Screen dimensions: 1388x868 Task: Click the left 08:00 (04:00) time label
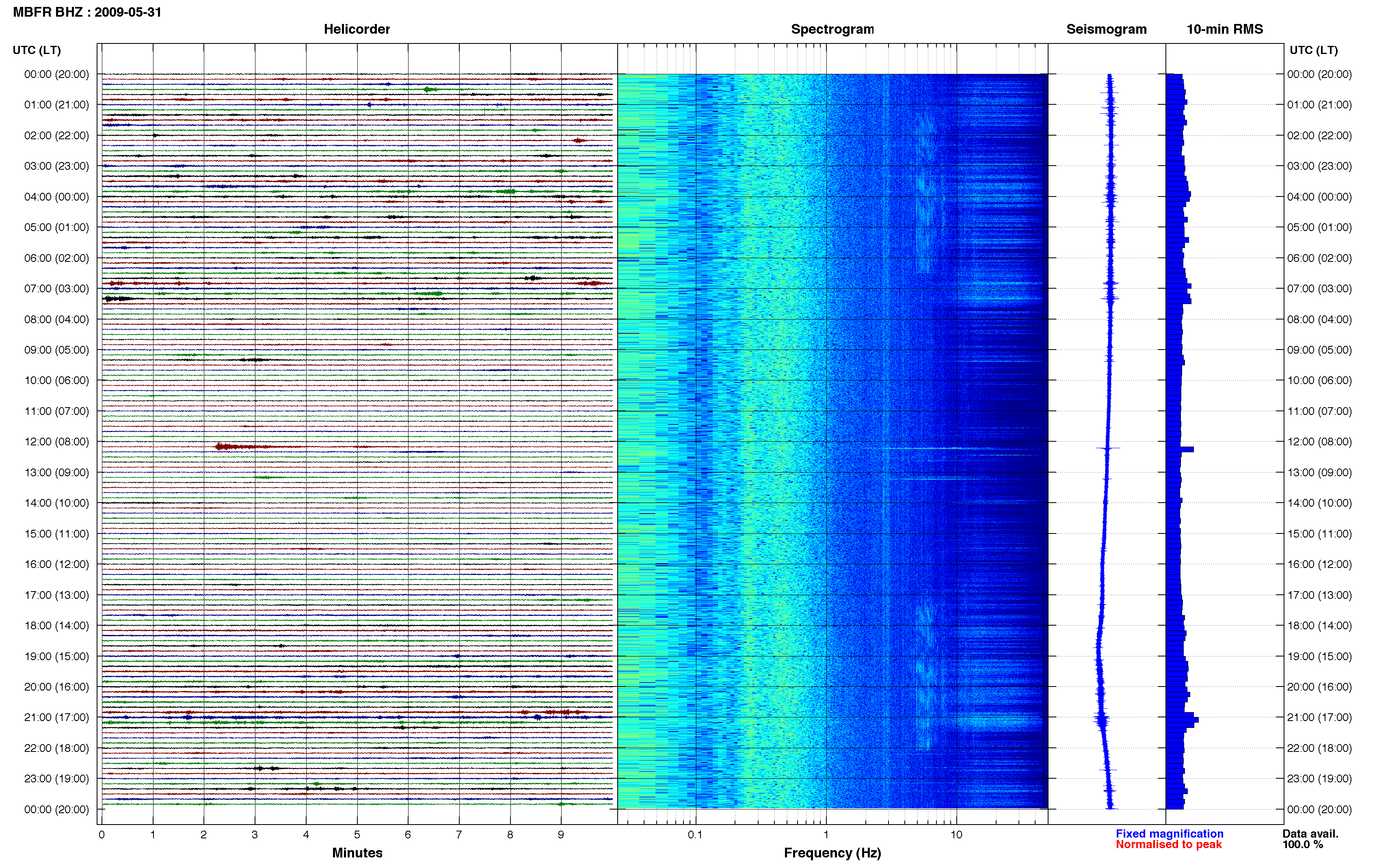pyautogui.click(x=56, y=319)
